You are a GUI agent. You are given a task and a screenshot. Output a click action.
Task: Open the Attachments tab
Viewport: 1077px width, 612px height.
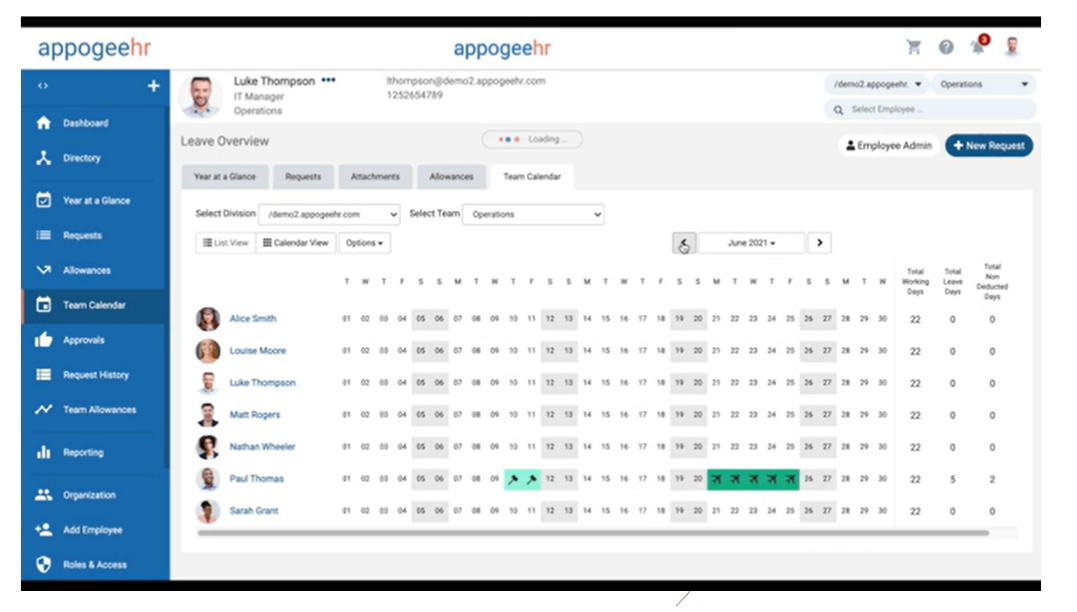coord(375,177)
